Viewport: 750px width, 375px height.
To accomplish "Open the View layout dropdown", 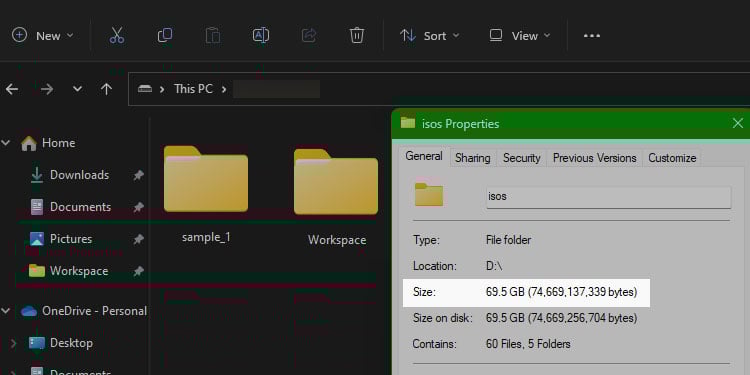I will click(x=520, y=36).
